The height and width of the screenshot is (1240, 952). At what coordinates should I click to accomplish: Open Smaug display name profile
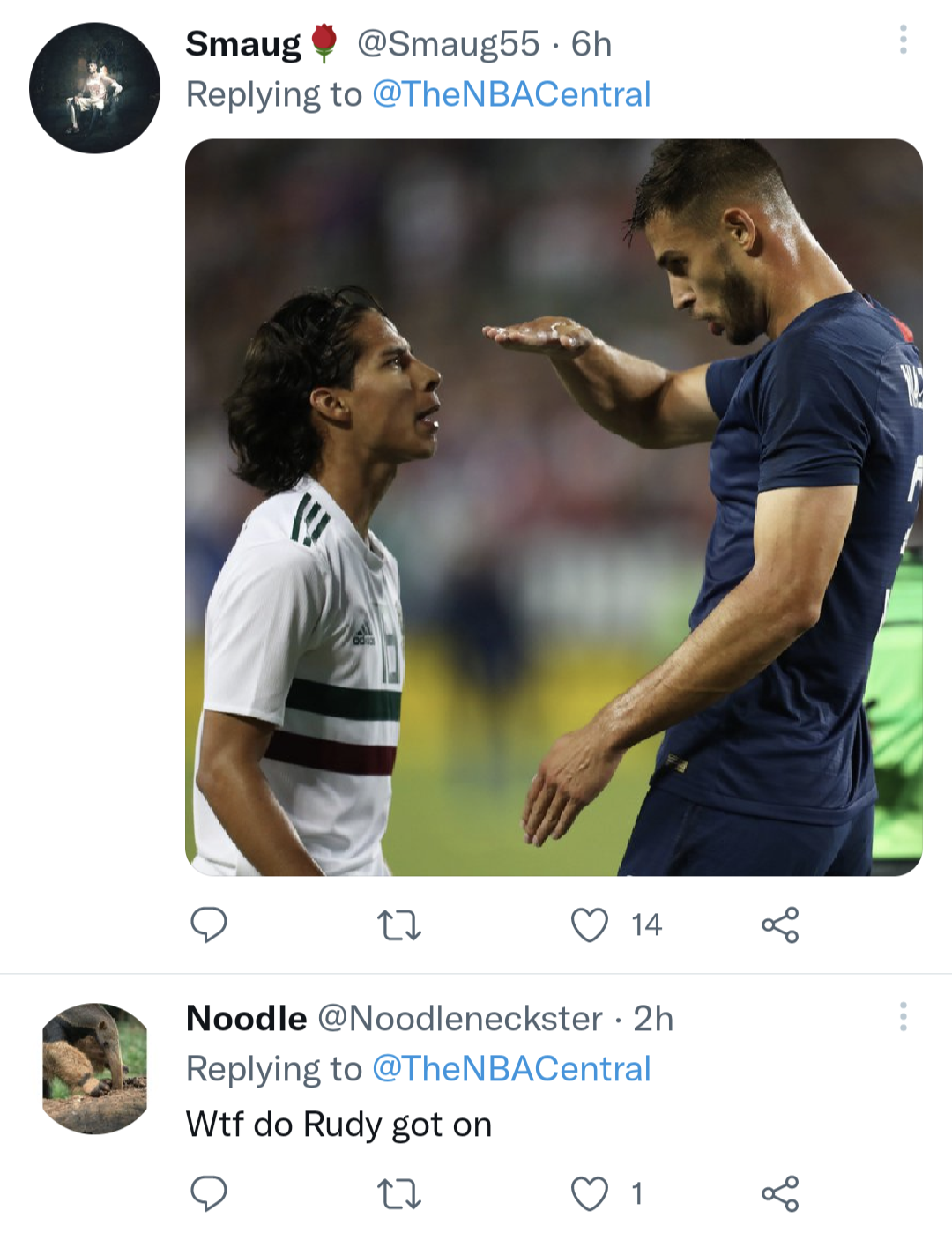point(243,44)
